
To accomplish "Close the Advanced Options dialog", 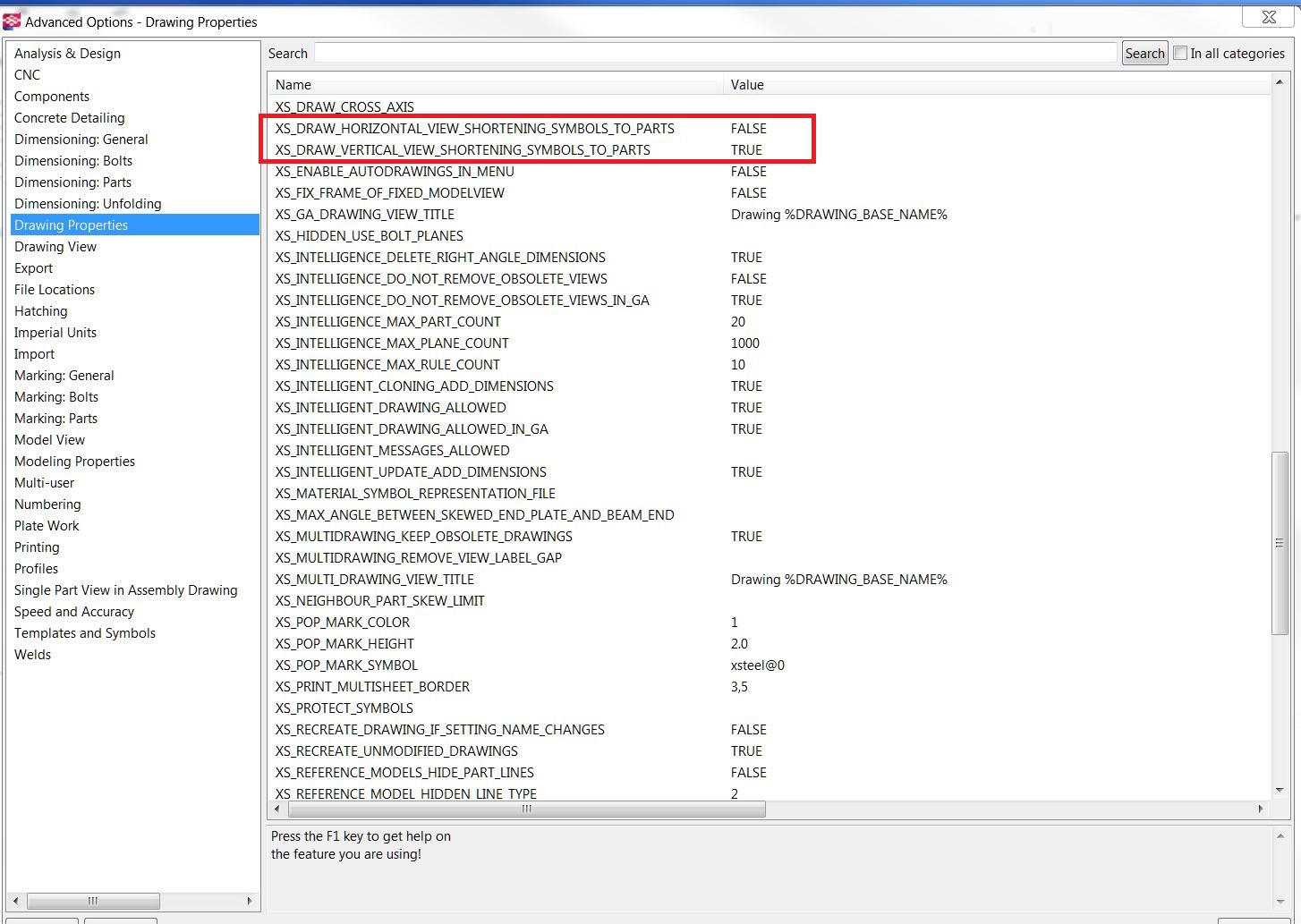I will pyautogui.click(x=1268, y=17).
